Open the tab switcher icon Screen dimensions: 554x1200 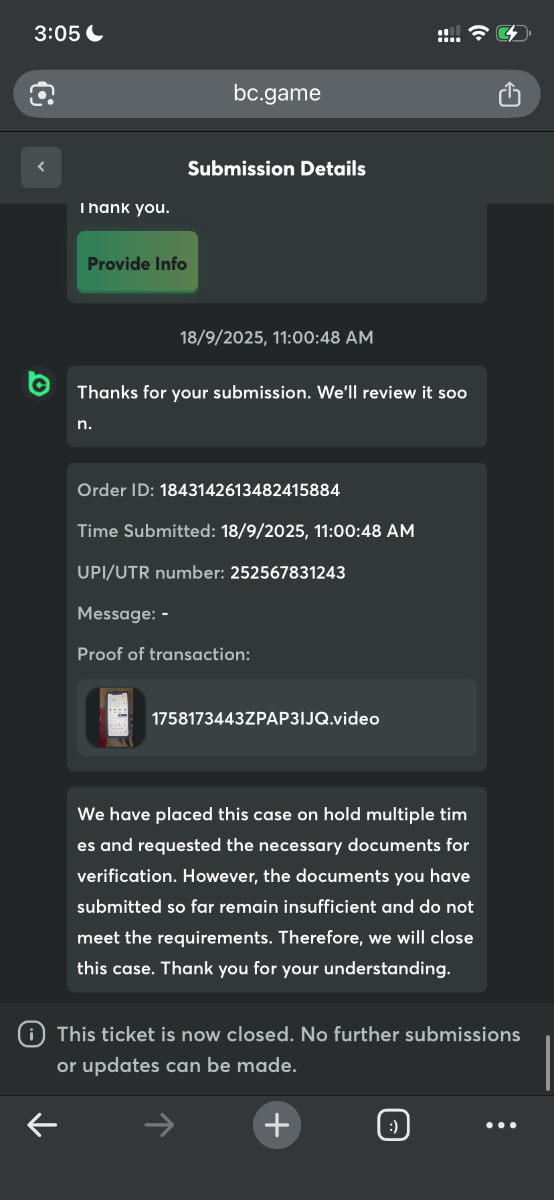(x=394, y=1125)
